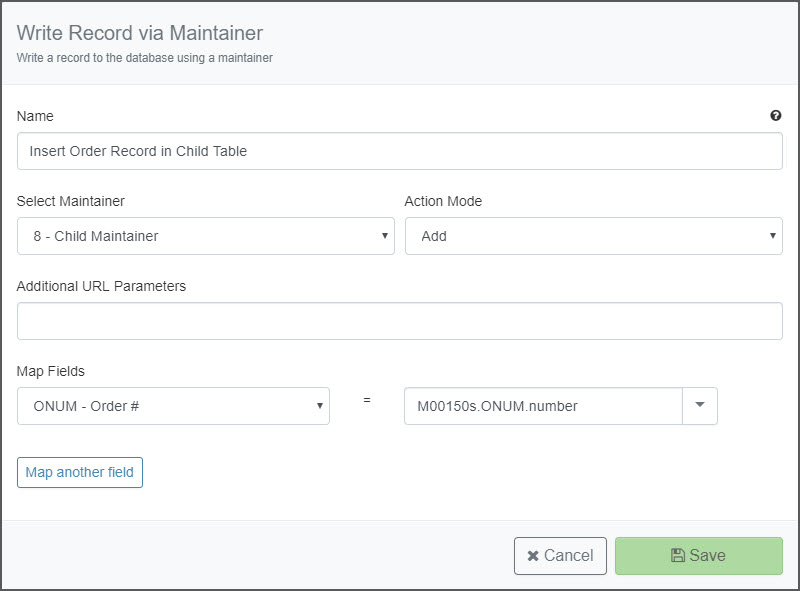The image size is (800, 591).
Task: Expand caret button beside M00150s.ONUM.number
Action: click(700, 406)
